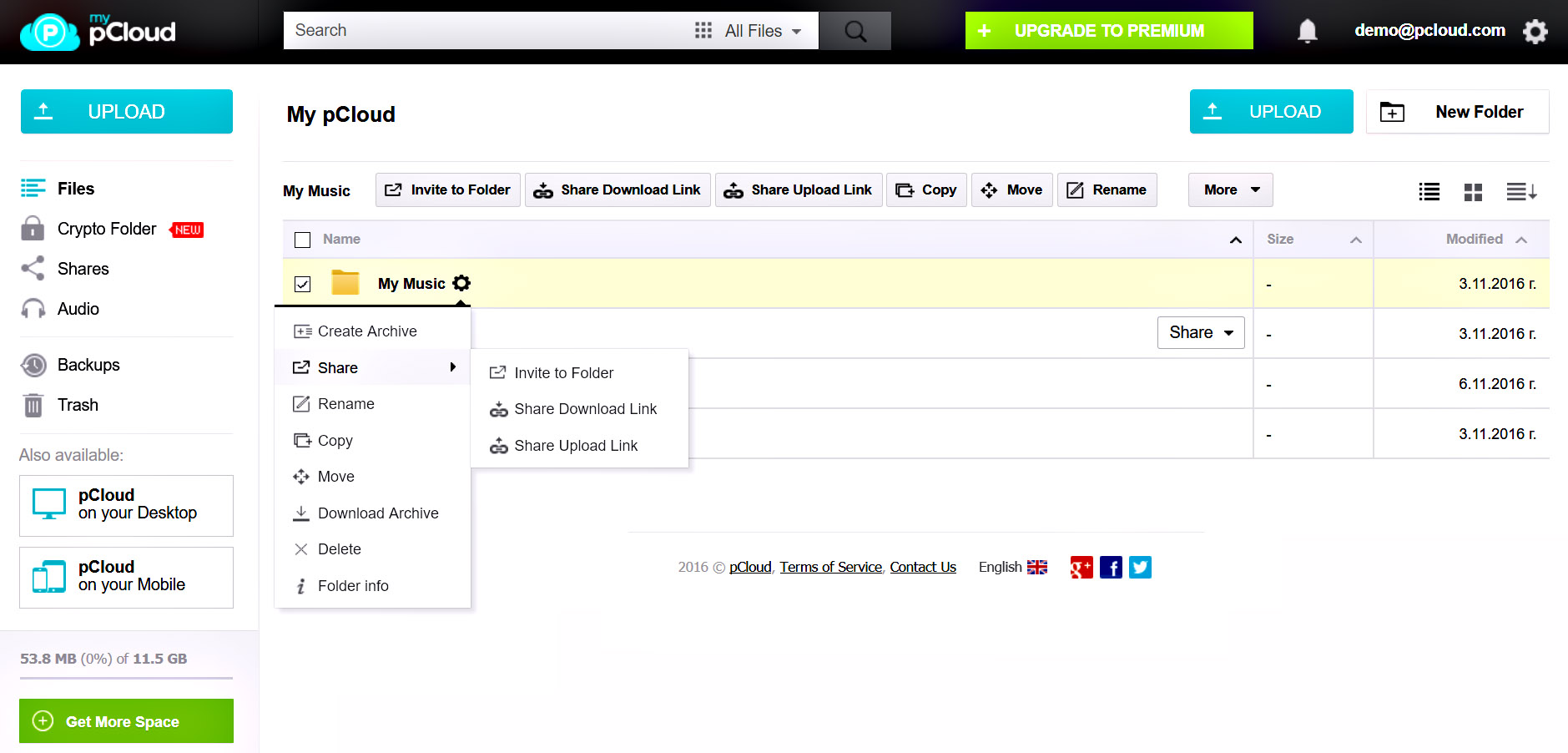Select Invite to Folder in submenu
The image size is (1568, 753).
tap(579, 373)
